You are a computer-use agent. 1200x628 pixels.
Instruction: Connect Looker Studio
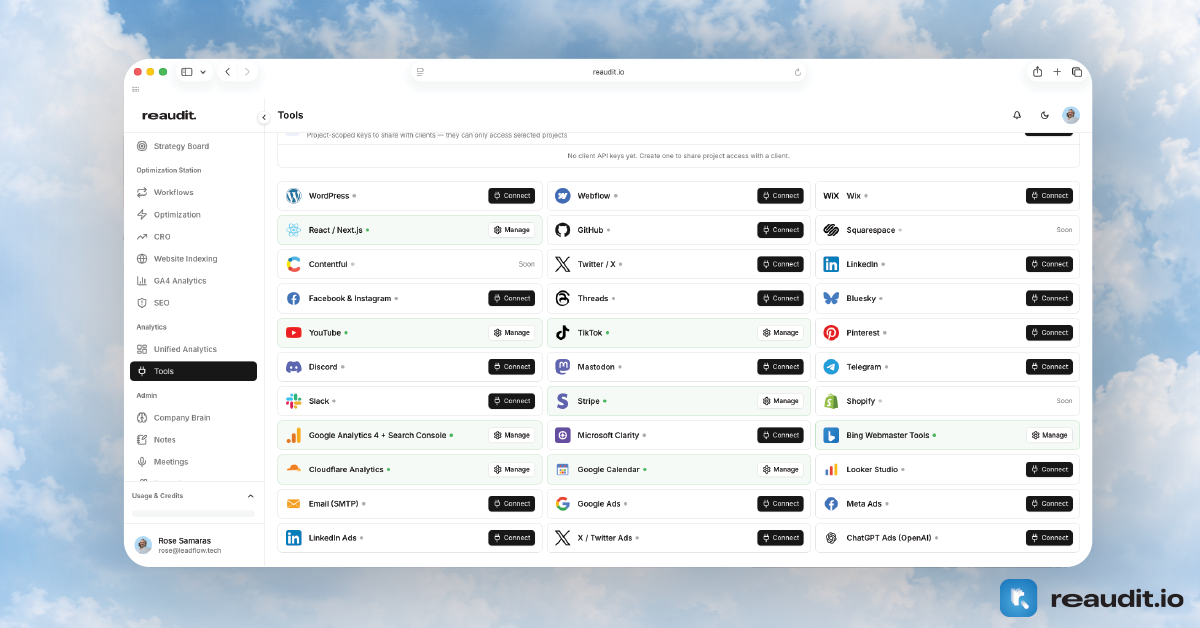[1049, 469]
